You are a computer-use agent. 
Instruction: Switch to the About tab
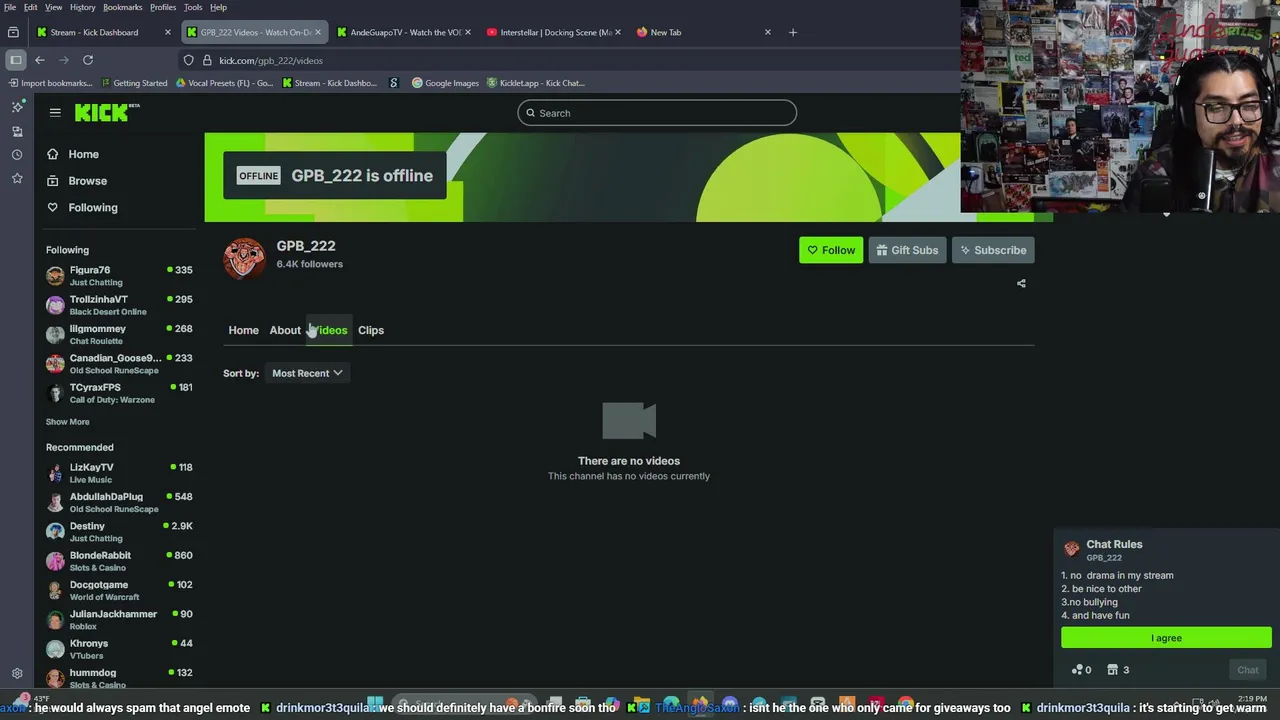coord(285,330)
